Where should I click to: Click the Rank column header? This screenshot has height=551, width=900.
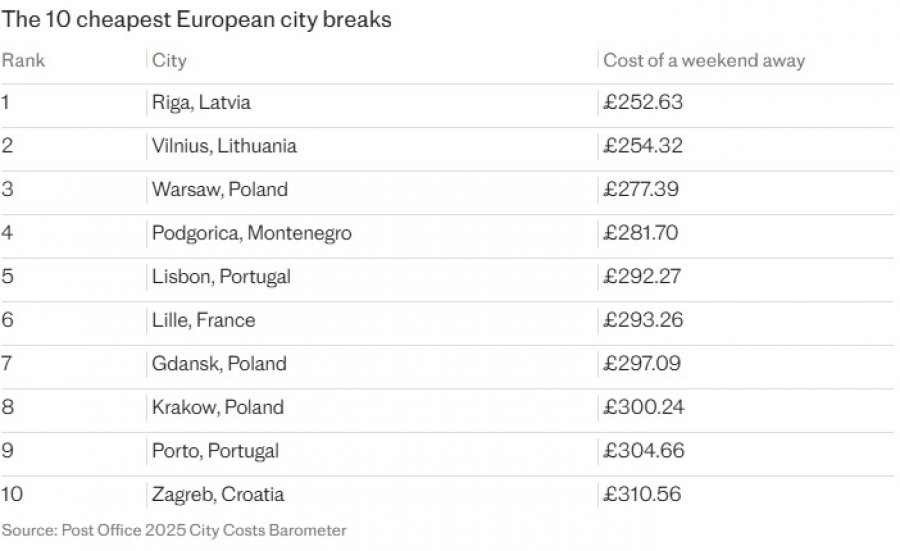point(23,60)
